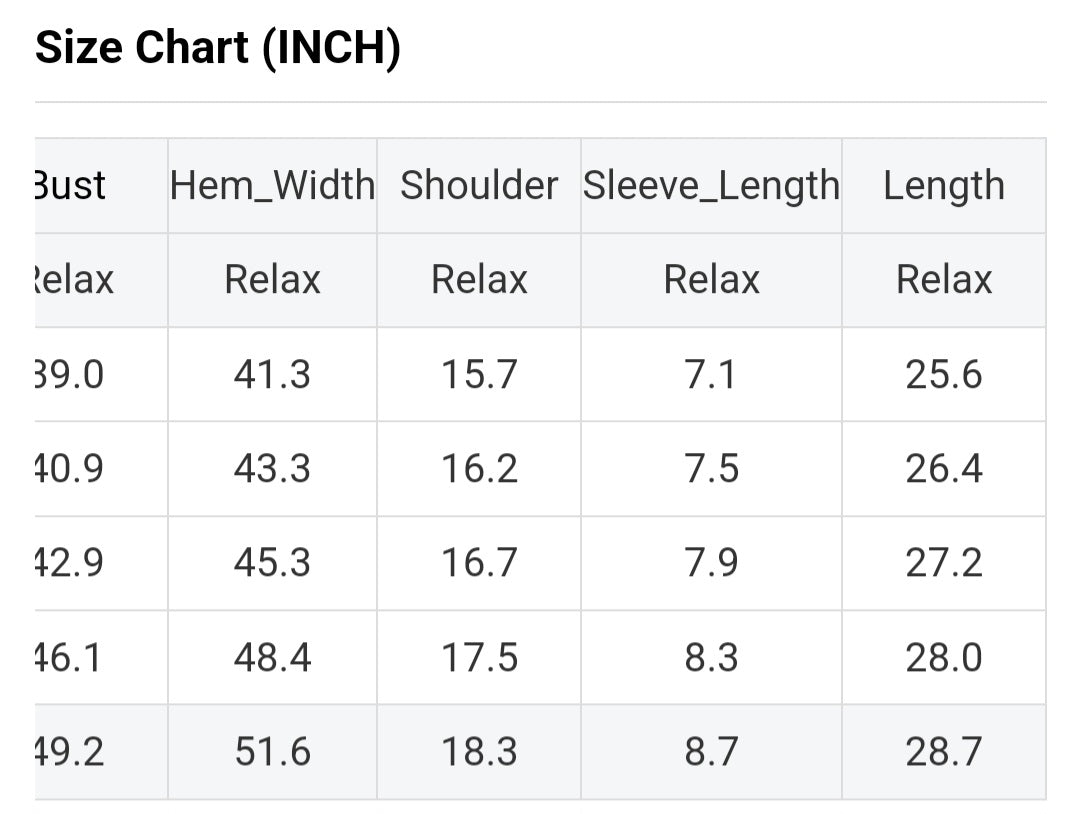Click the Relax cell under Hem_Width
The width and height of the screenshot is (1080, 814).
tap(272, 280)
